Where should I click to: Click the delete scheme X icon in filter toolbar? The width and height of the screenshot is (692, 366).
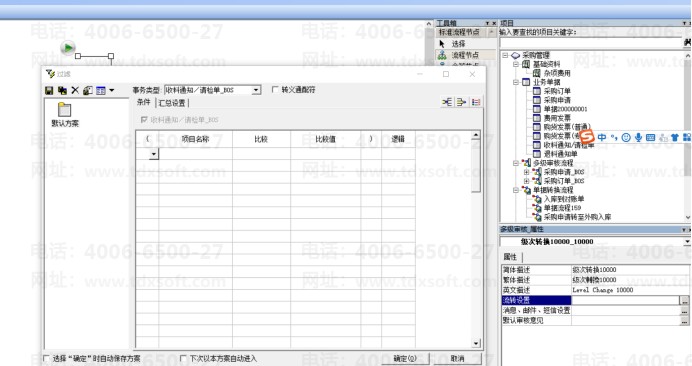(x=75, y=91)
